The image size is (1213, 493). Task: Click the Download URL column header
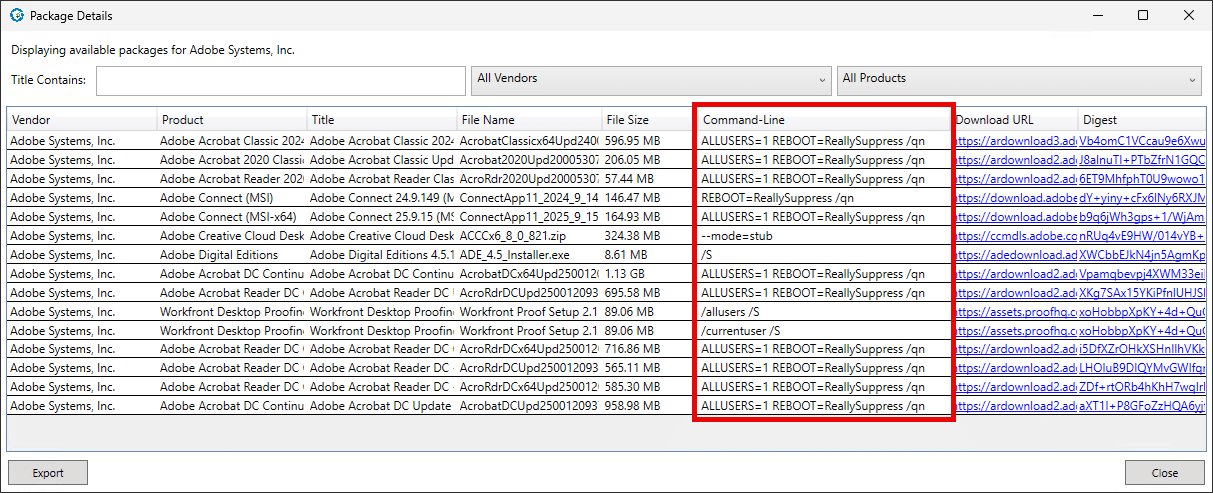tap(1013, 120)
